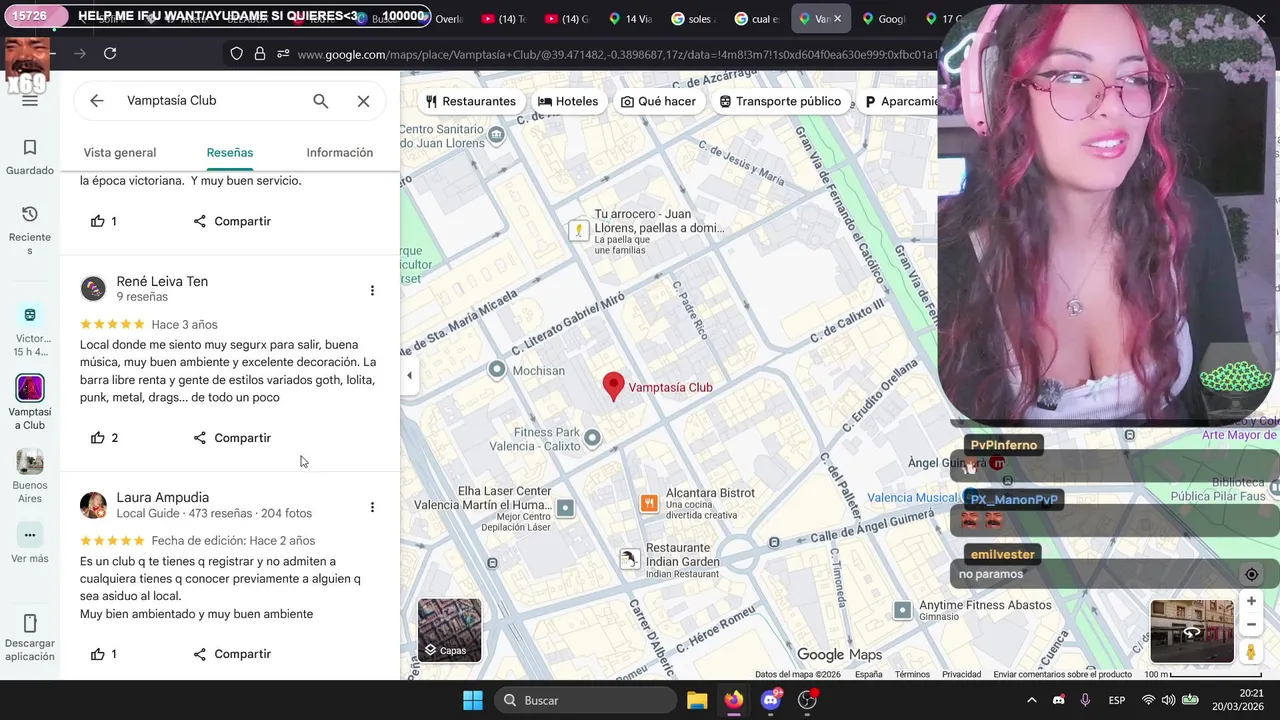Screen dimensions: 1280x720
Task: Open Términos link at map bottom
Action: [912, 675]
